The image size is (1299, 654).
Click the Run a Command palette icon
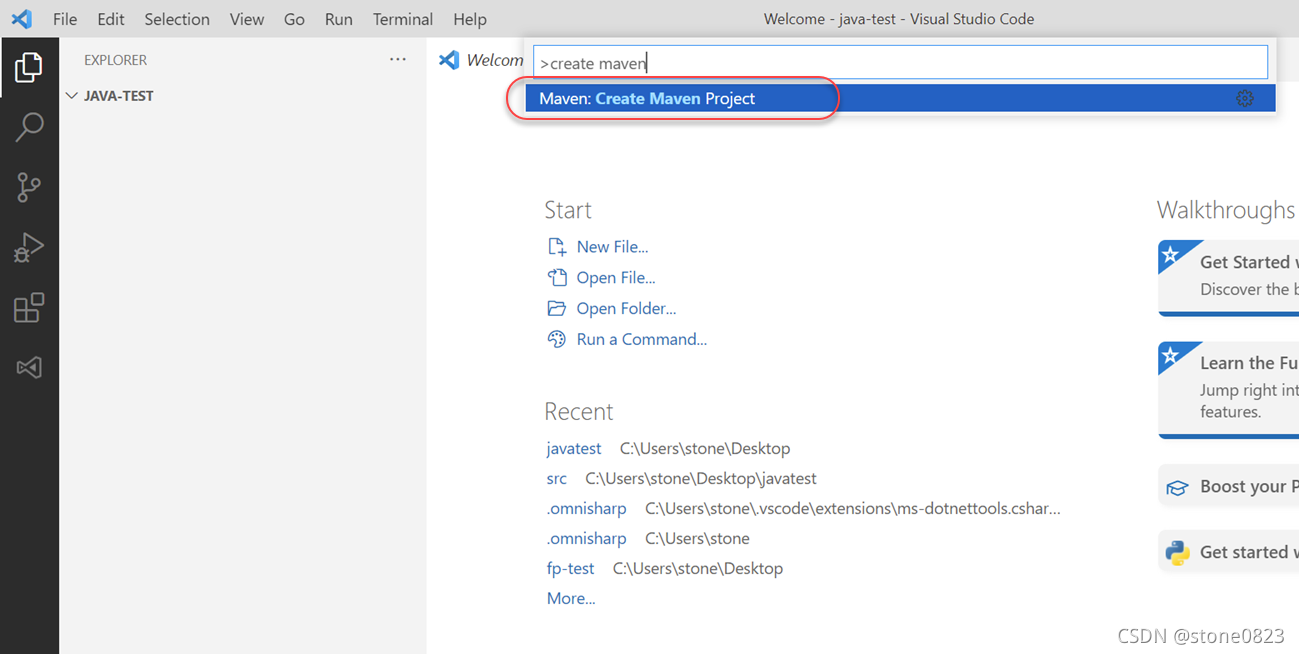[557, 340]
